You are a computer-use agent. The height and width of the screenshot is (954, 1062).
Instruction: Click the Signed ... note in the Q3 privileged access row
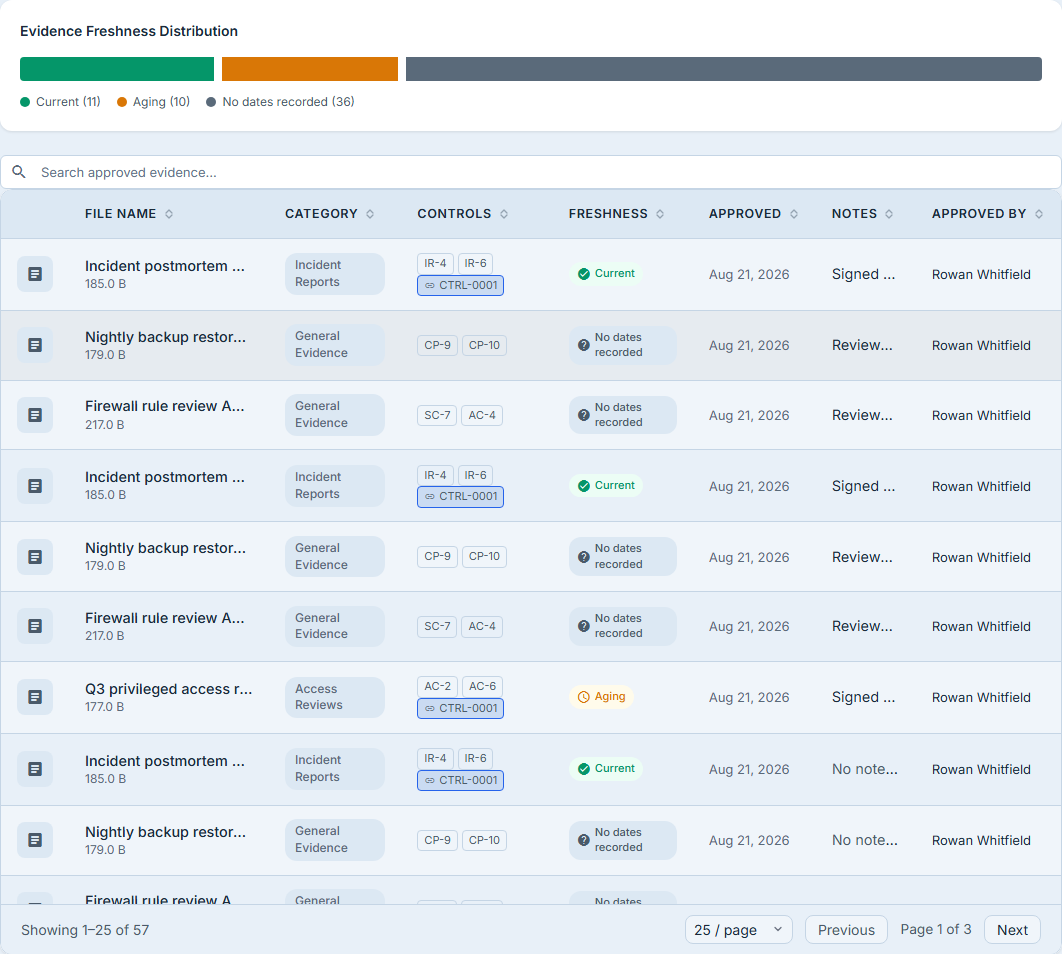click(864, 697)
